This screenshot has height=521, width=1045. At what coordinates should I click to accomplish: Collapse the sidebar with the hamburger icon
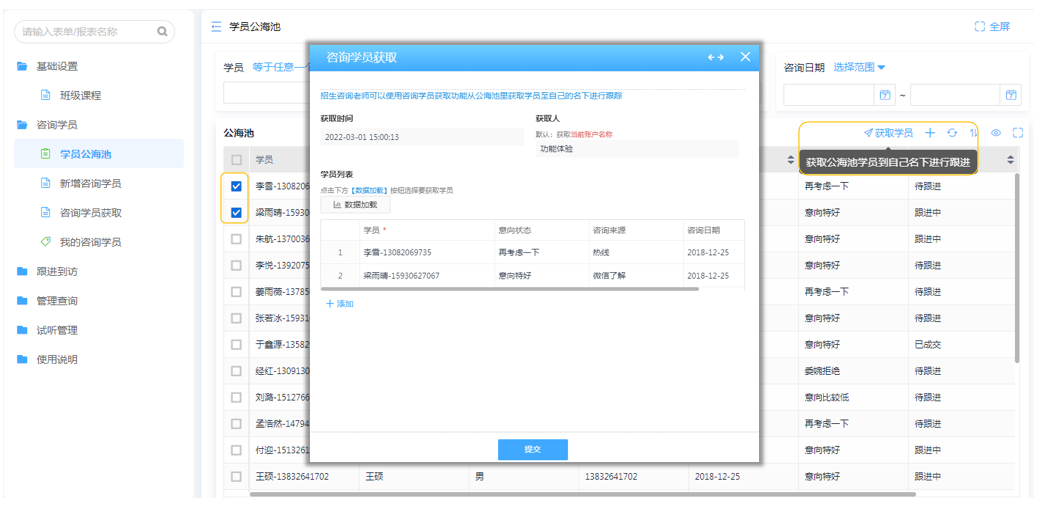(216, 27)
